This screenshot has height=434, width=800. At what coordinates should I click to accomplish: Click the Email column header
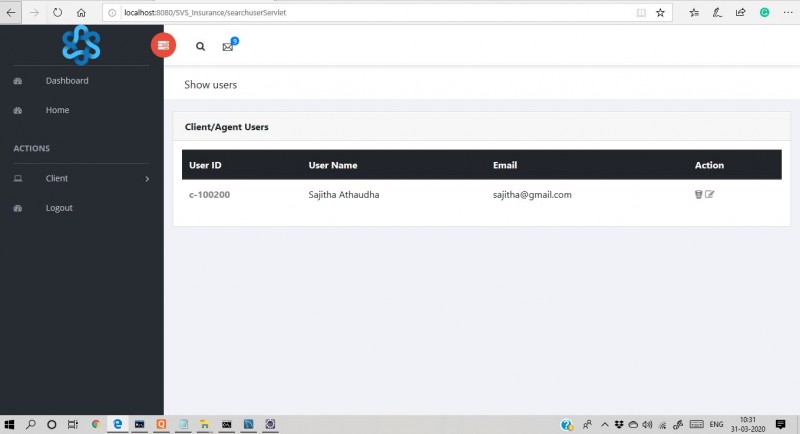tap(505, 165)
